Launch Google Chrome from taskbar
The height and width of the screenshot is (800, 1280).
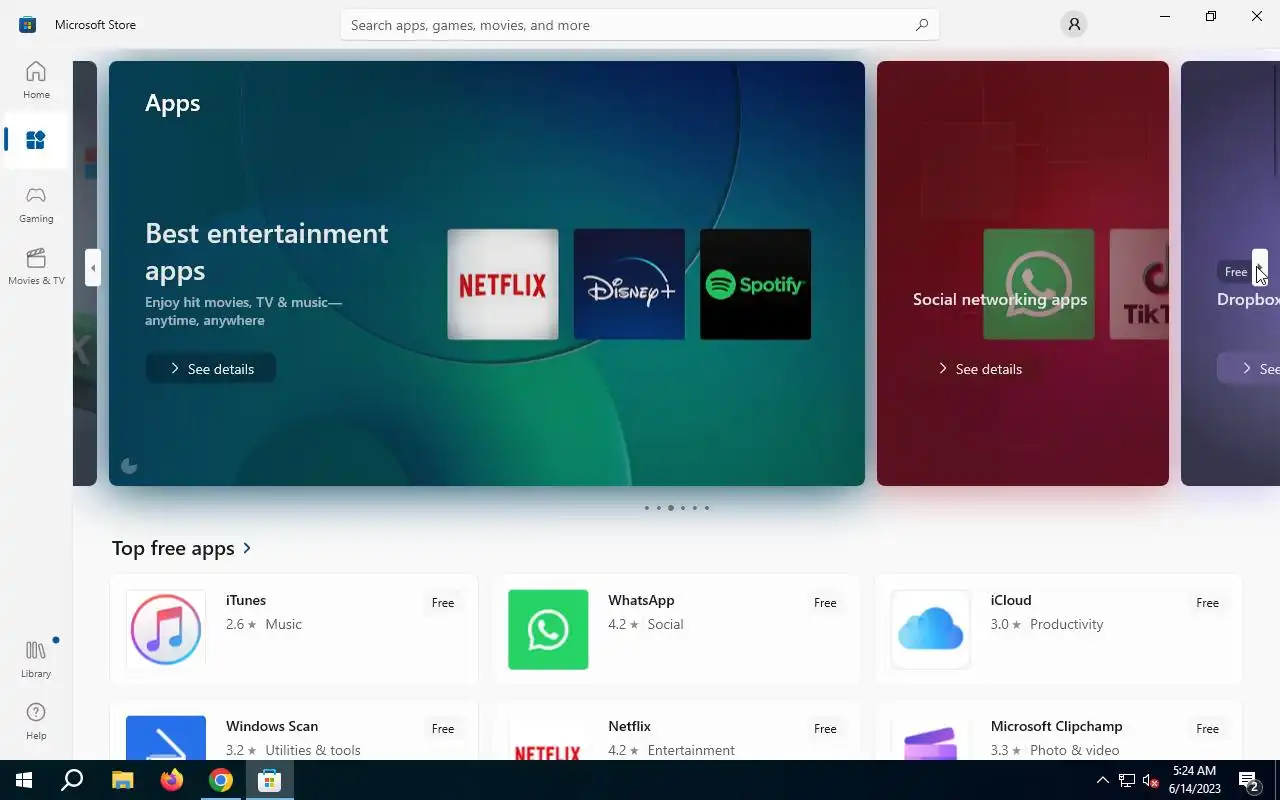[220, 780]
